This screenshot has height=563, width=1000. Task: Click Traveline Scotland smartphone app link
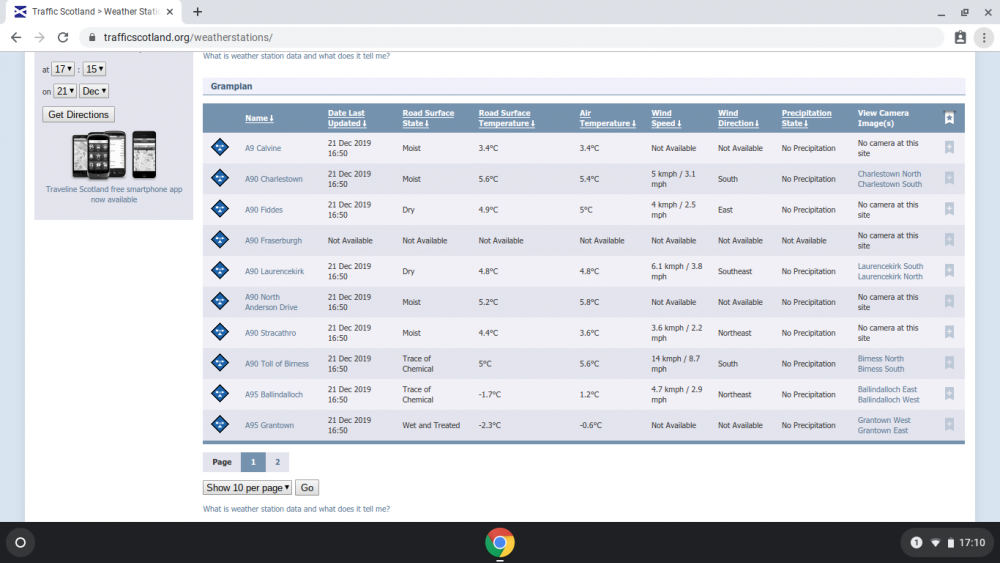114,194
